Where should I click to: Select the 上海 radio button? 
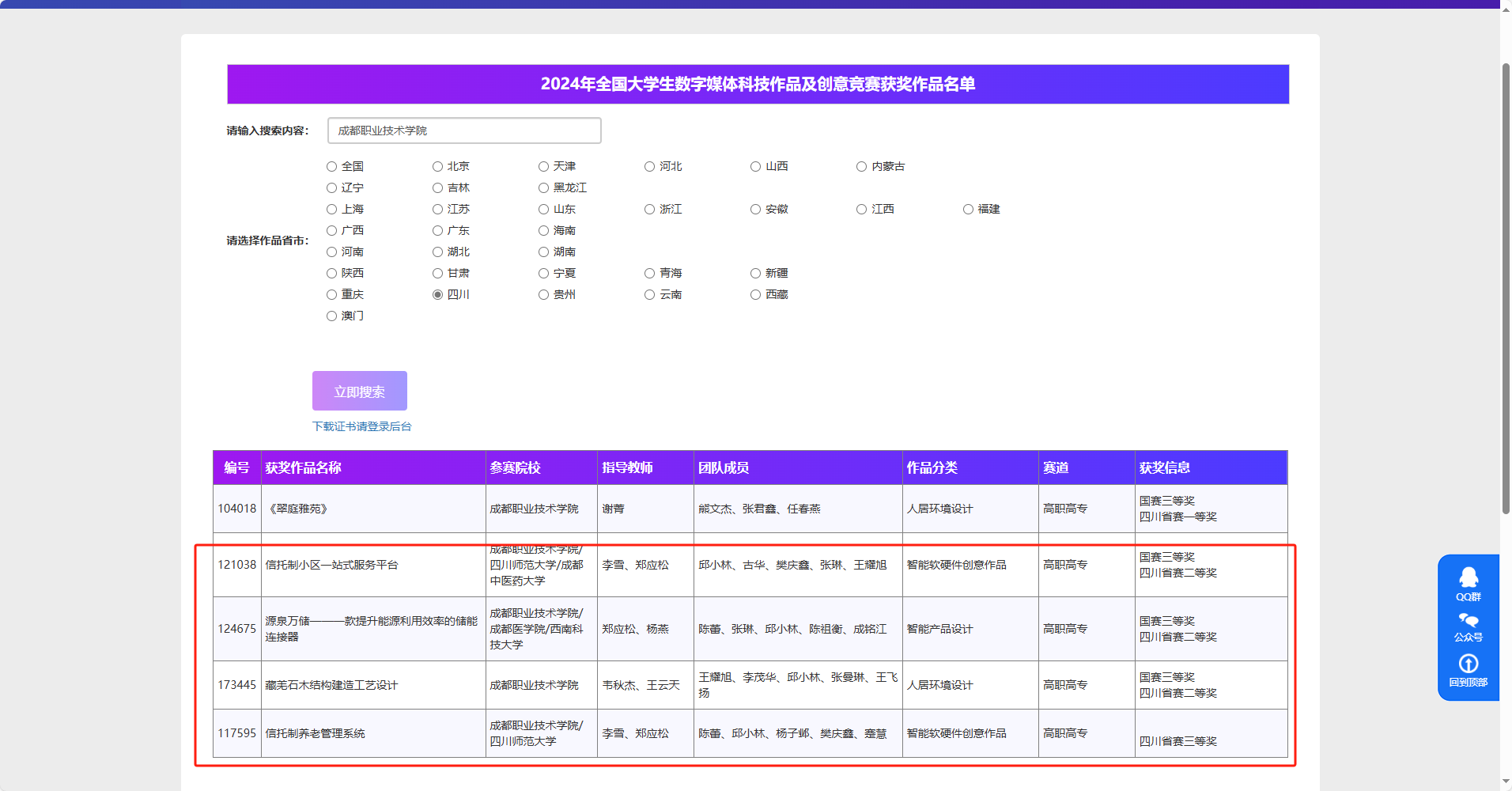[x=332, y=209]
